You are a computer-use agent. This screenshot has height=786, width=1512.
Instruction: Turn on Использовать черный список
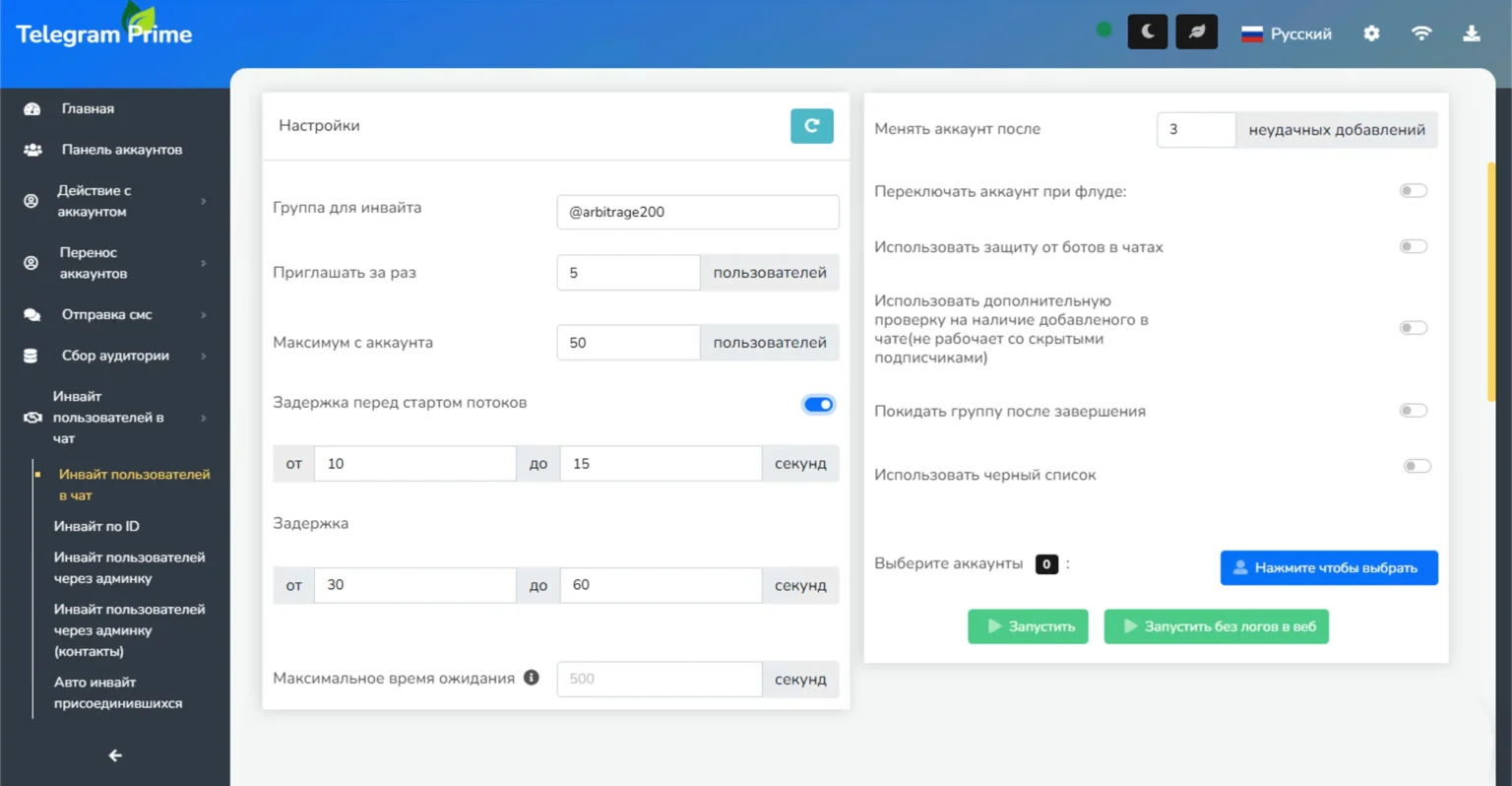1416,465
